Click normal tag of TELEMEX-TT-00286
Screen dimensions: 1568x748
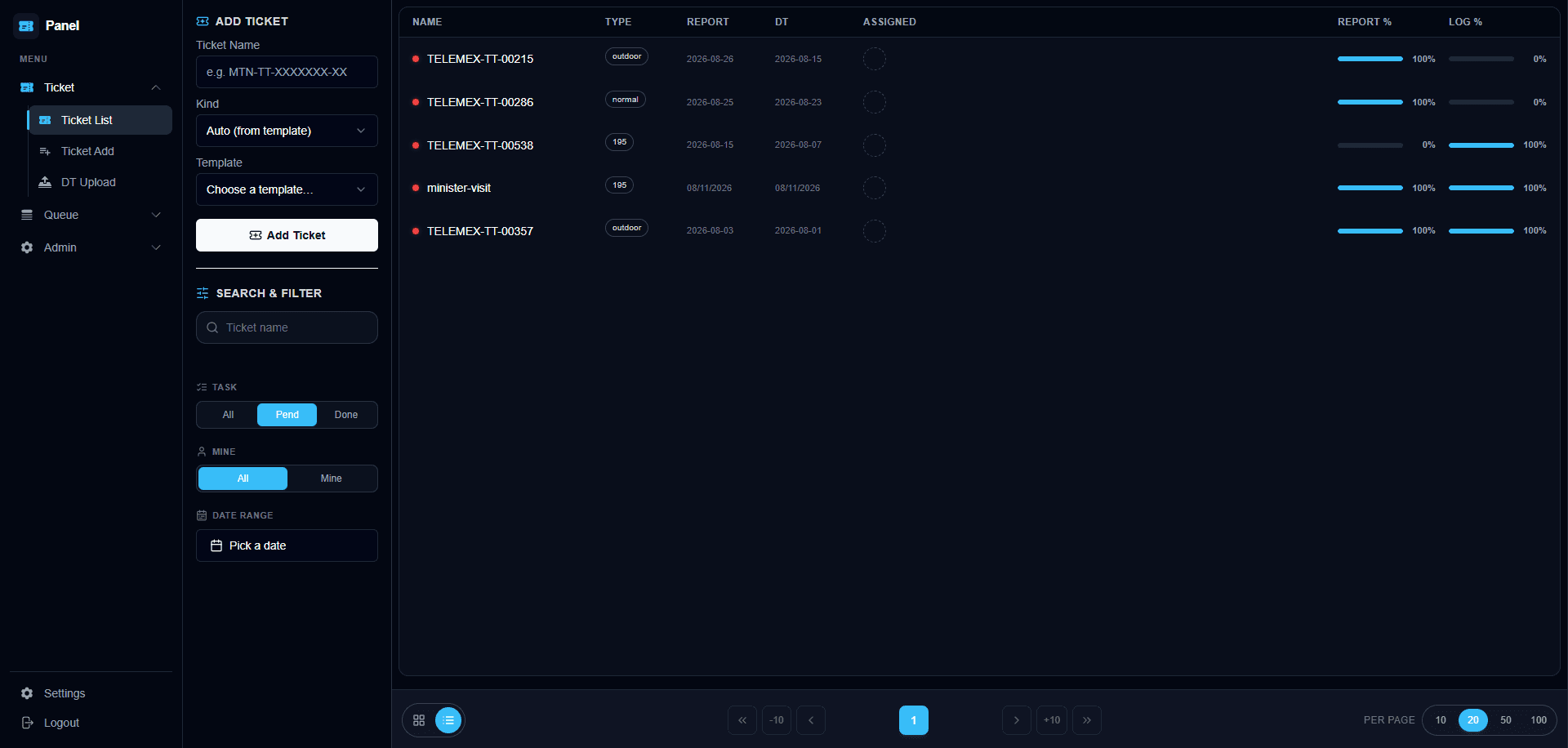click(626, 100)
